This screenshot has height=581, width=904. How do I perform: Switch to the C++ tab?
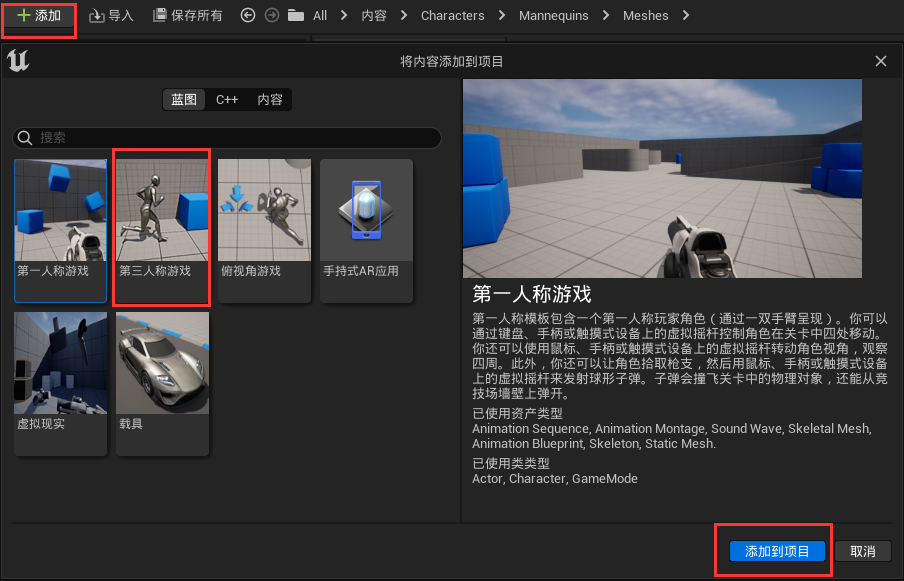coord(227,99)
